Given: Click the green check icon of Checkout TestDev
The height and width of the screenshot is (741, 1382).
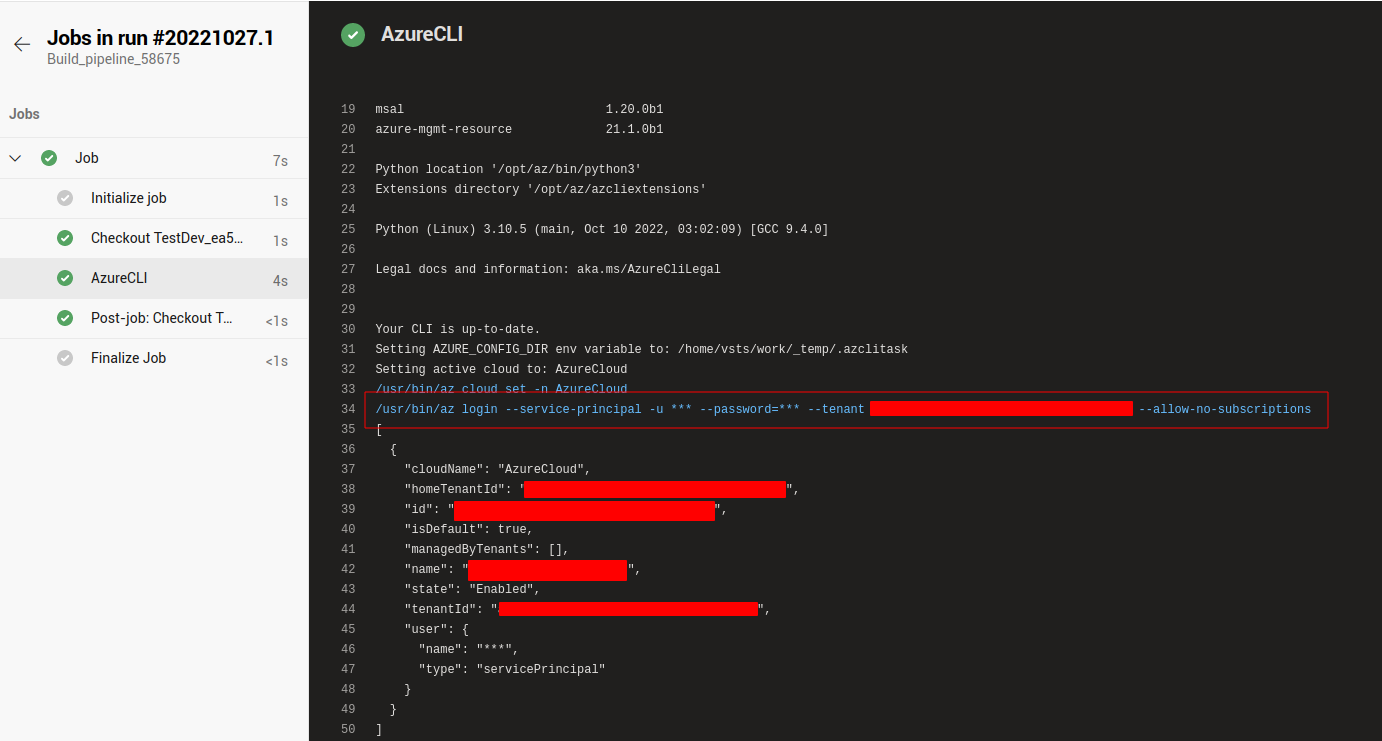Looking at the screenshot, I should pyautogui.click(x=65, y=238).
